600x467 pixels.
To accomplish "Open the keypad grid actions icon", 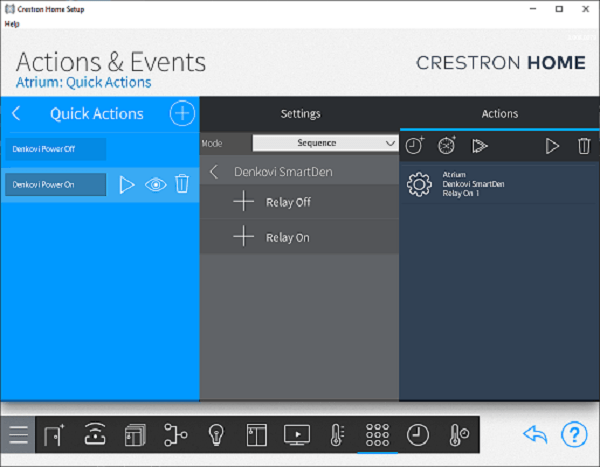I will click(377, 434).
